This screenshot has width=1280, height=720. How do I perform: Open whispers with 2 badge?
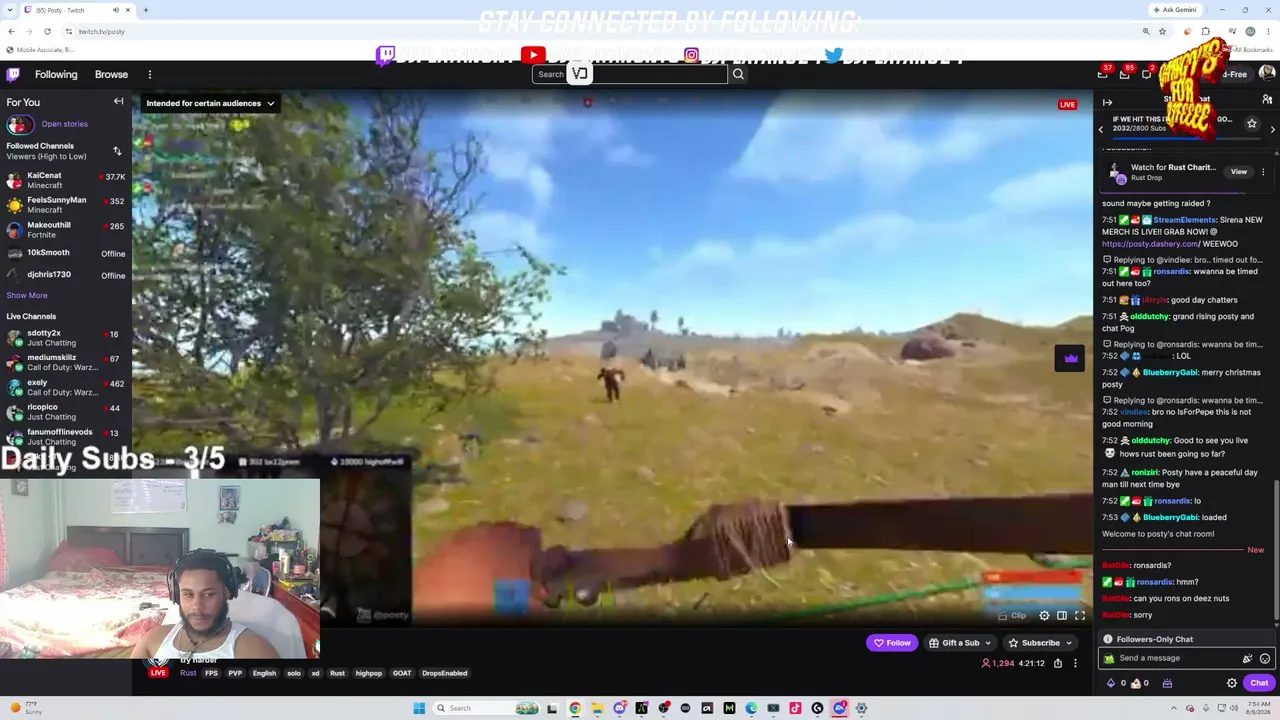(x=1146, y=74)
